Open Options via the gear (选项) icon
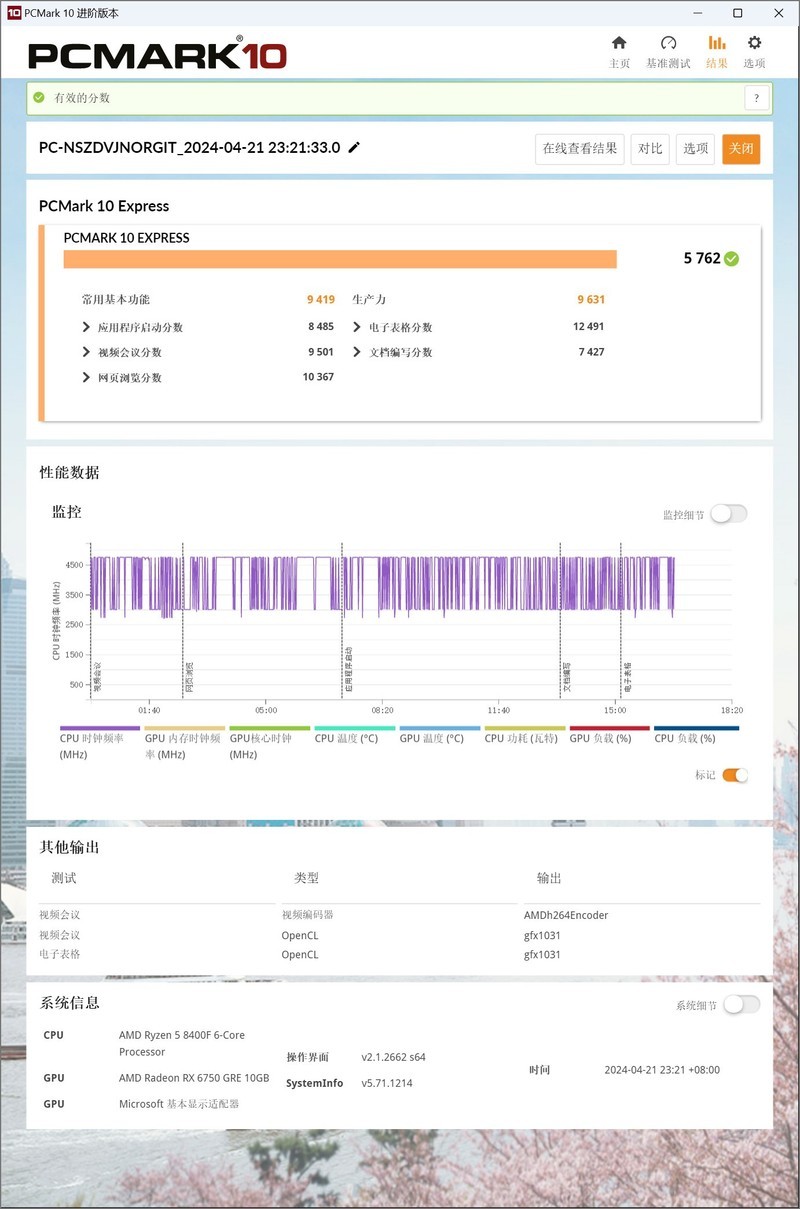This screenshot has height=1209, width=800. tap(753, 44)
